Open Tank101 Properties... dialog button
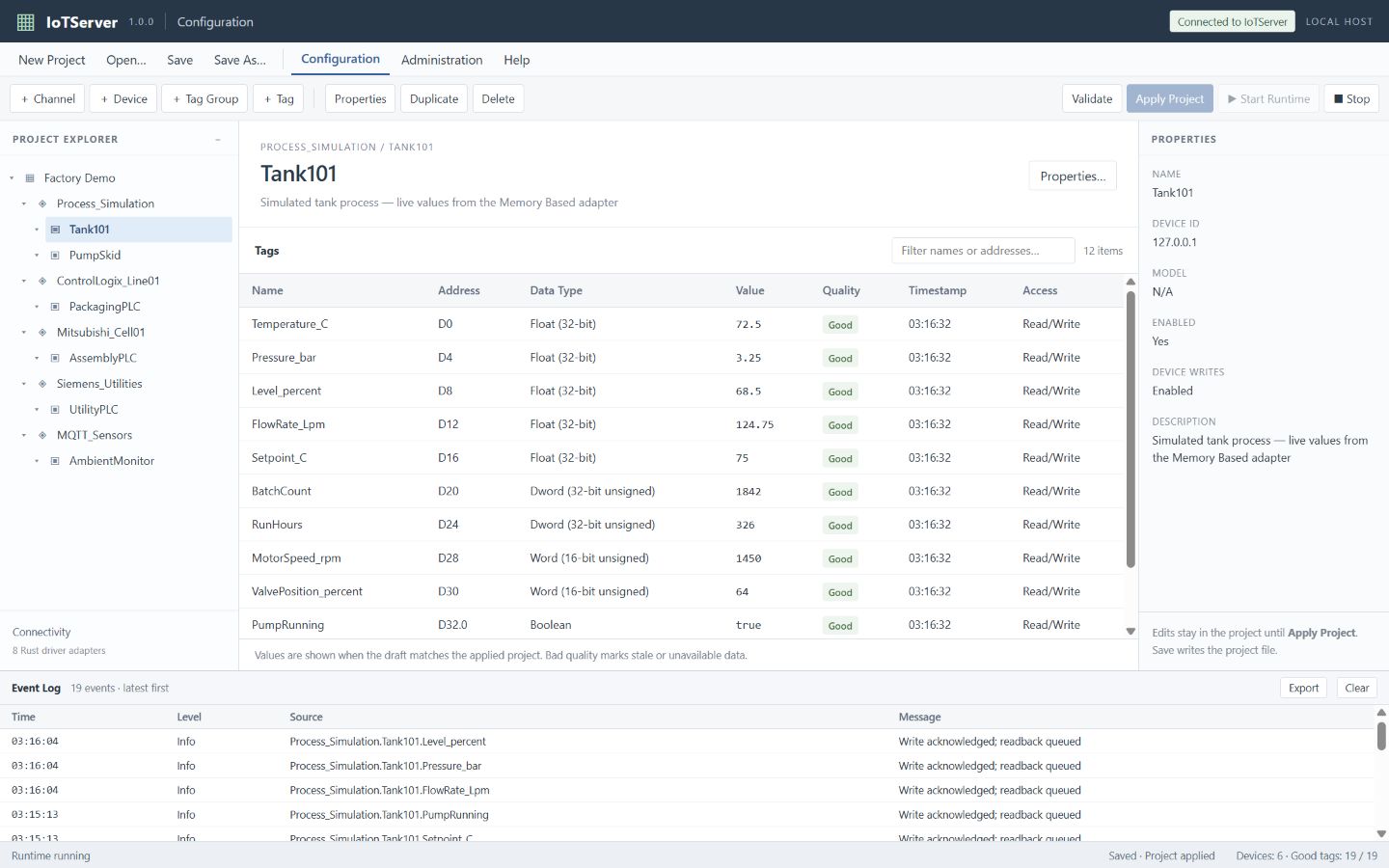 pyautogui.click(x=1073, y=176)
